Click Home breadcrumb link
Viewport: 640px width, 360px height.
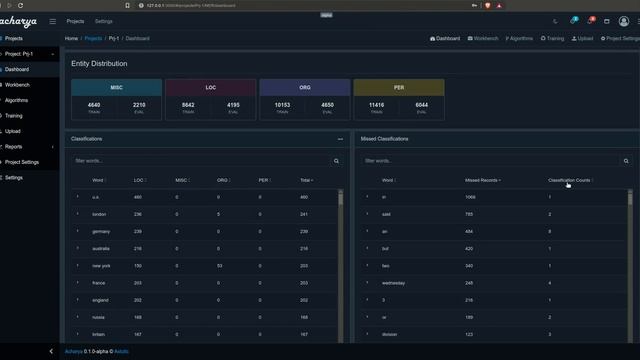point(71,38)
